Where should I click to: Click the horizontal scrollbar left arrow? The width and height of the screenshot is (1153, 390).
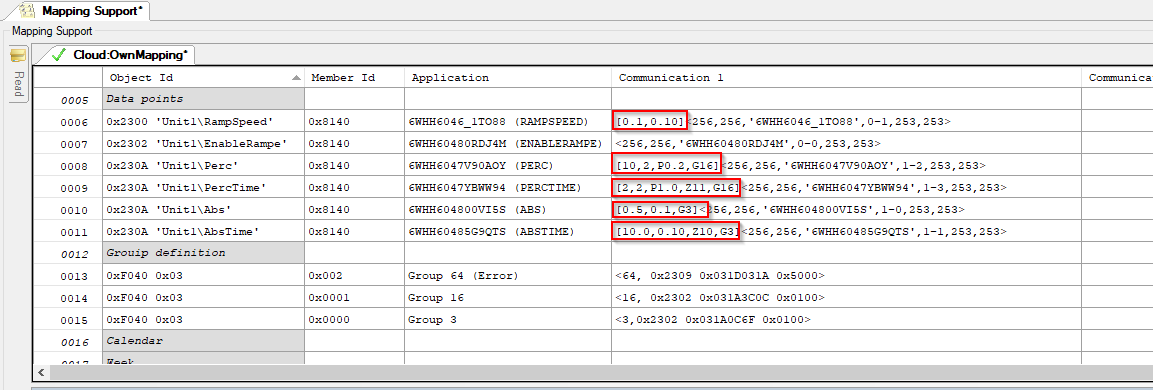coord(40,372)
